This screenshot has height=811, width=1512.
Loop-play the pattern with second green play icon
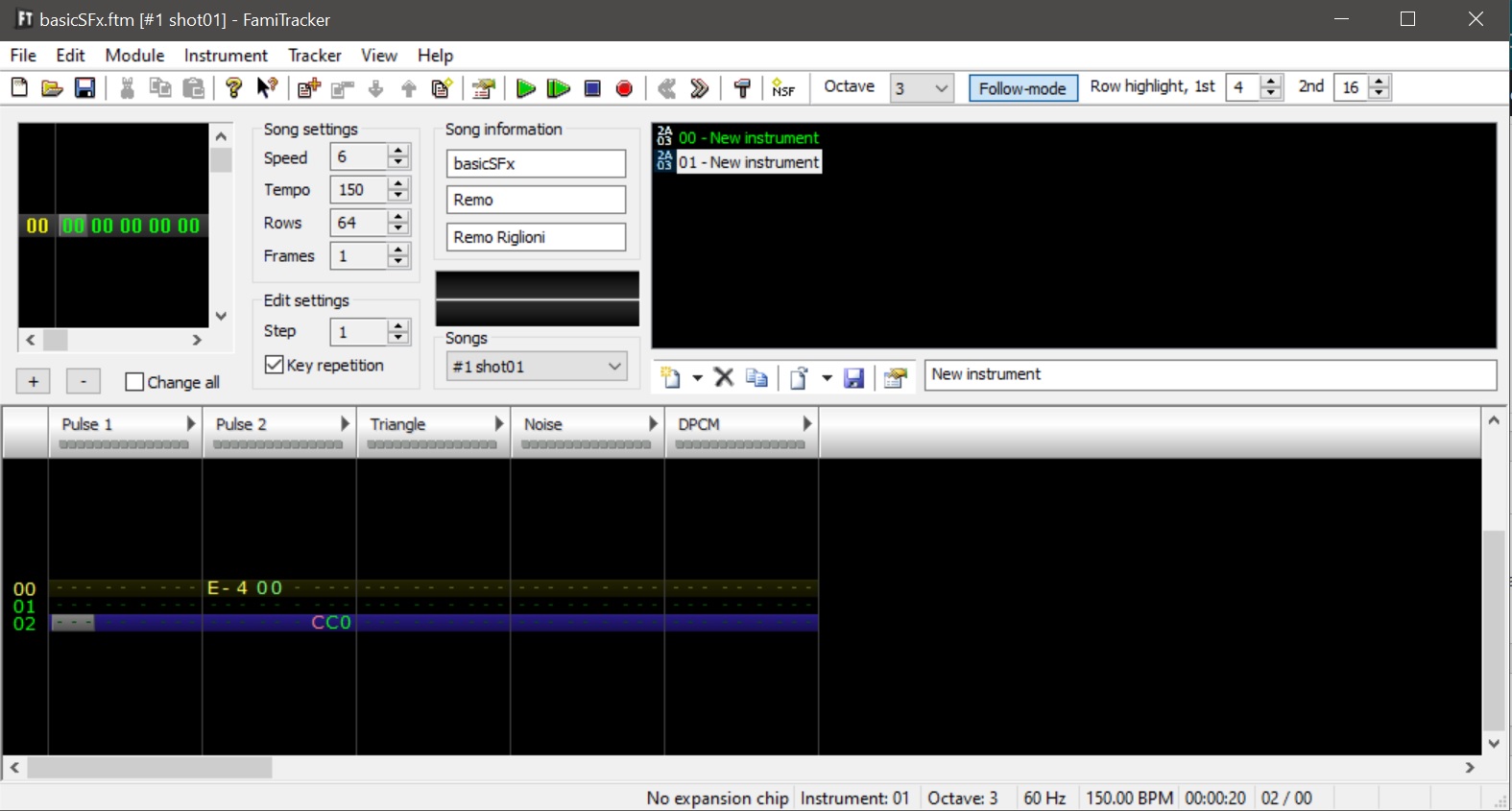559,88
